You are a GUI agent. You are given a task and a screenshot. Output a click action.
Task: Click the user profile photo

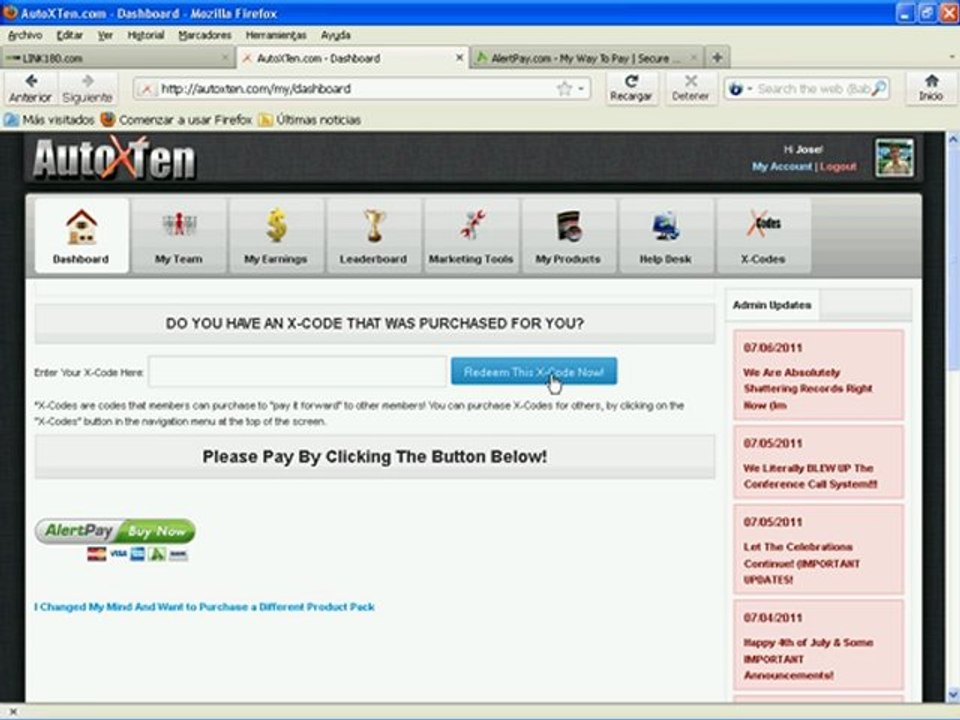click(x=894, y=157)
